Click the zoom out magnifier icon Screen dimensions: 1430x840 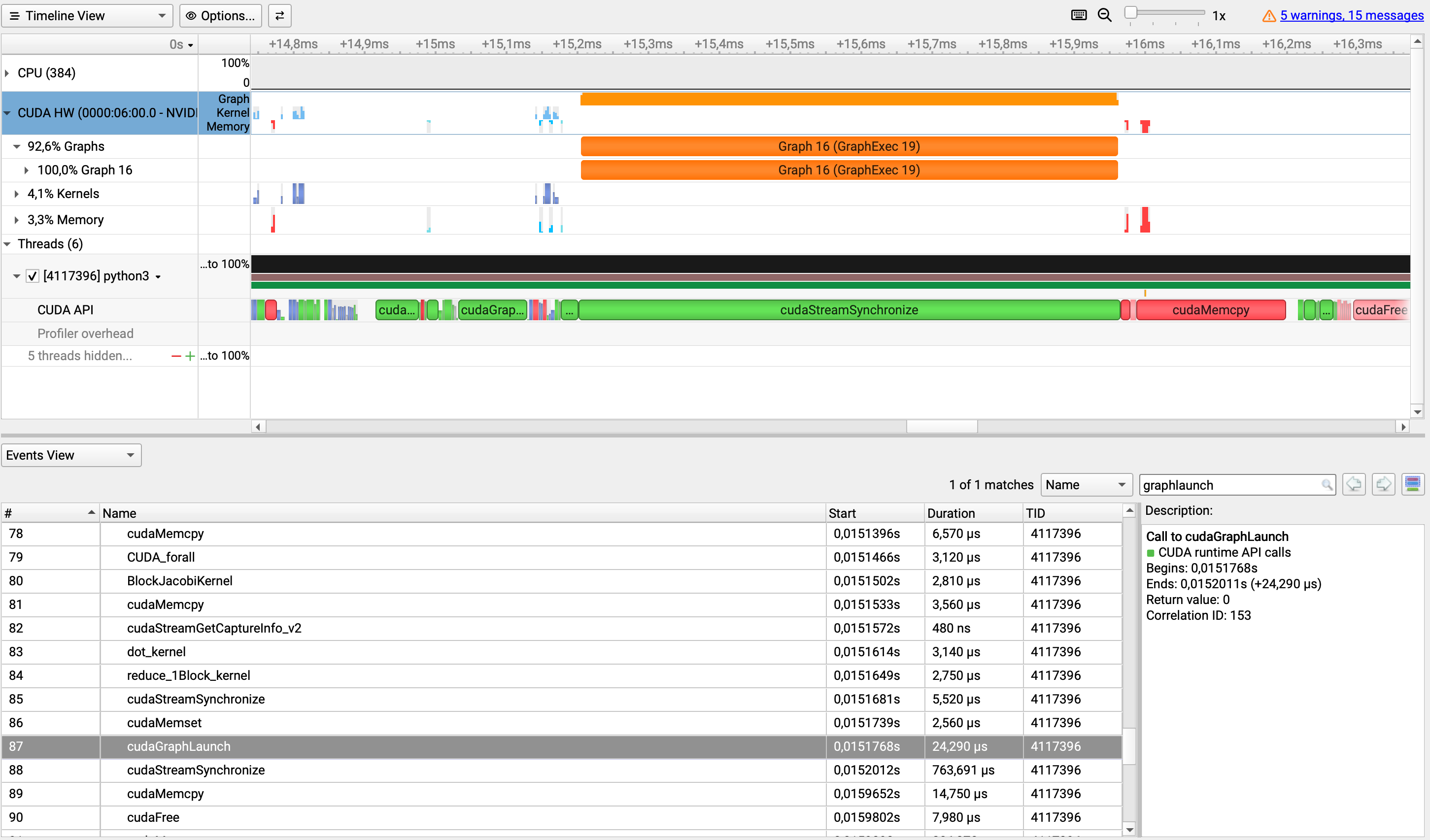click(1104, 15)
